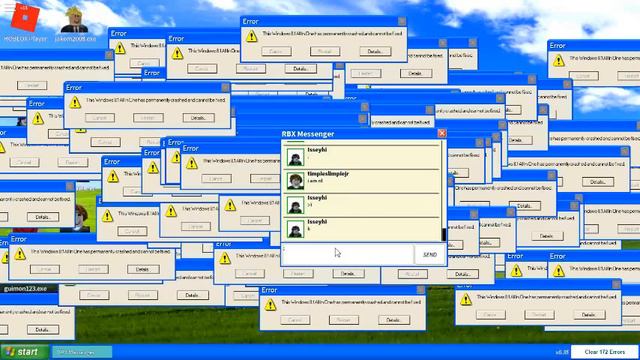Viewport: 640px width, 360px height.
Task: Focus the RBX Messenger message input box
Action: coord(347,255)
